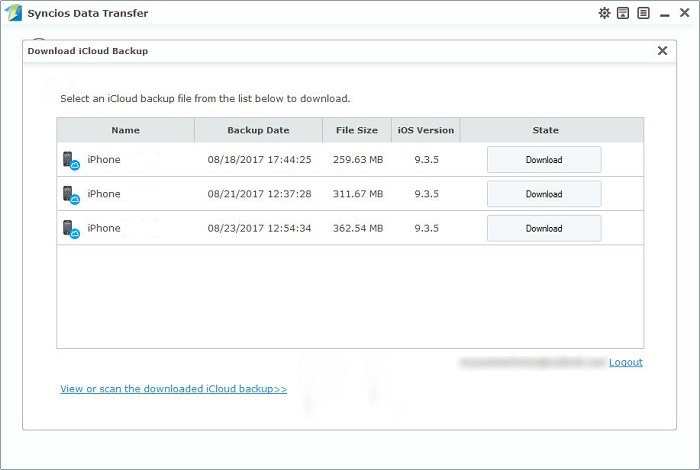Select iPhone icon for 08/18/2017 backup
The image size is (700, 470).
click(71, 161)
